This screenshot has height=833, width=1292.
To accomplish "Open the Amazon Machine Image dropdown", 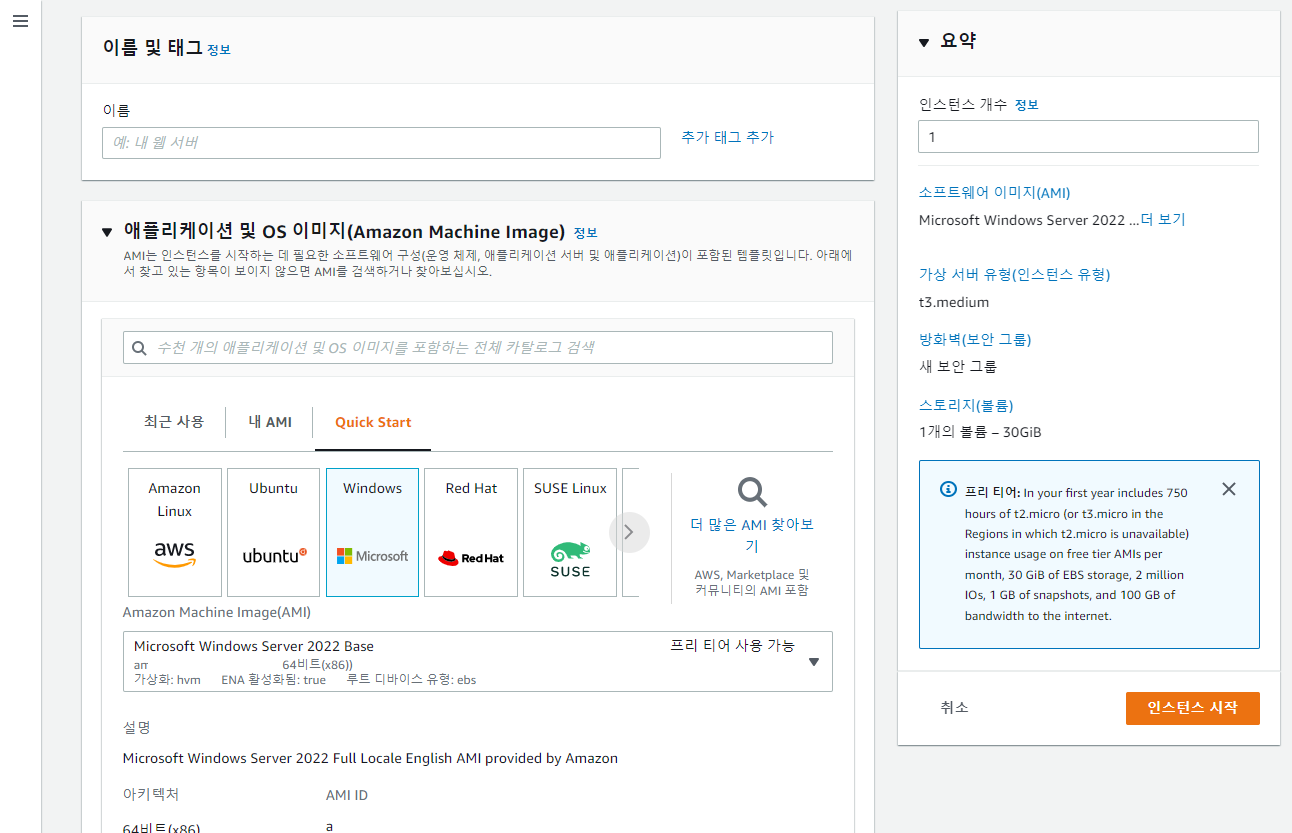I will 477,661.
